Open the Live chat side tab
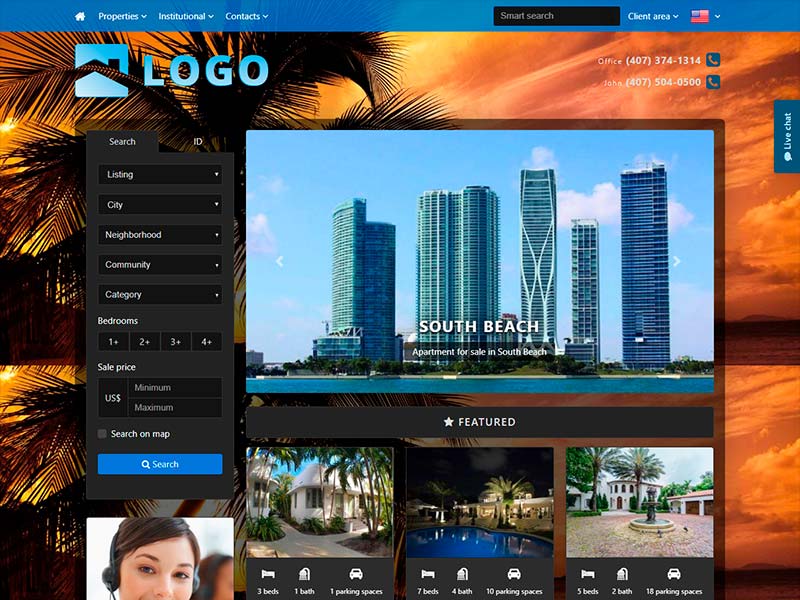The height and width of the screenshot is (600, 800). click(787, 137)
